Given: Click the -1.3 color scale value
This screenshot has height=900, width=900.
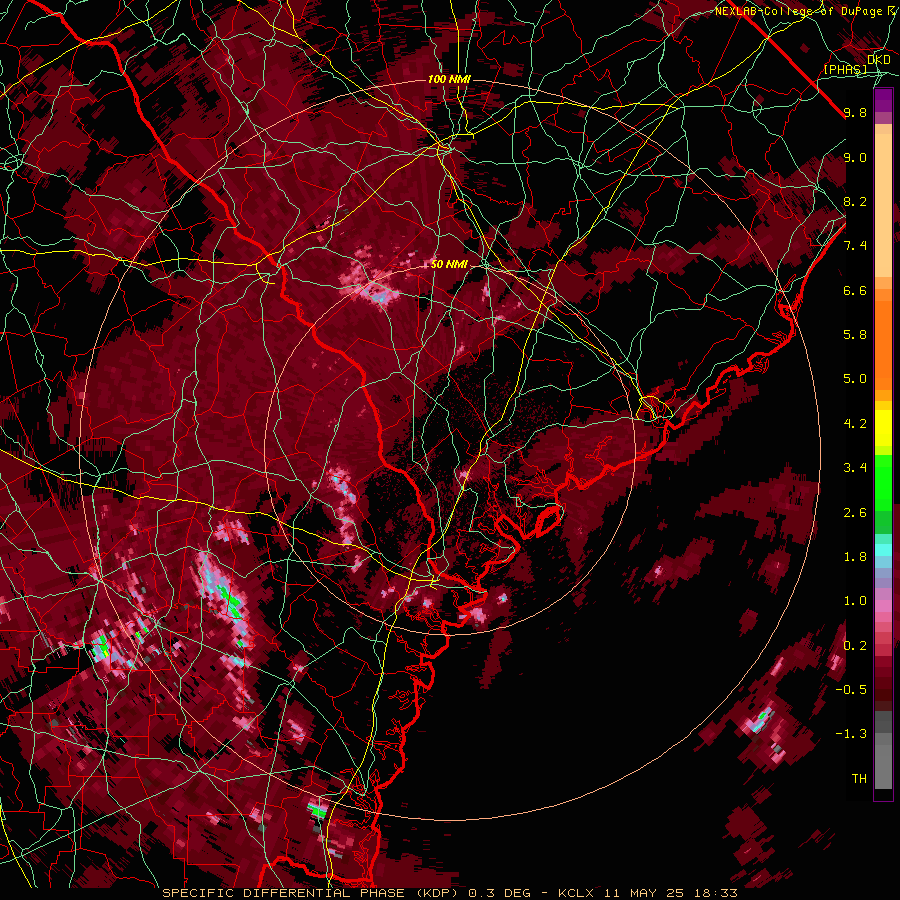Looking at the screenshot, I should click(x=851, y=734).
